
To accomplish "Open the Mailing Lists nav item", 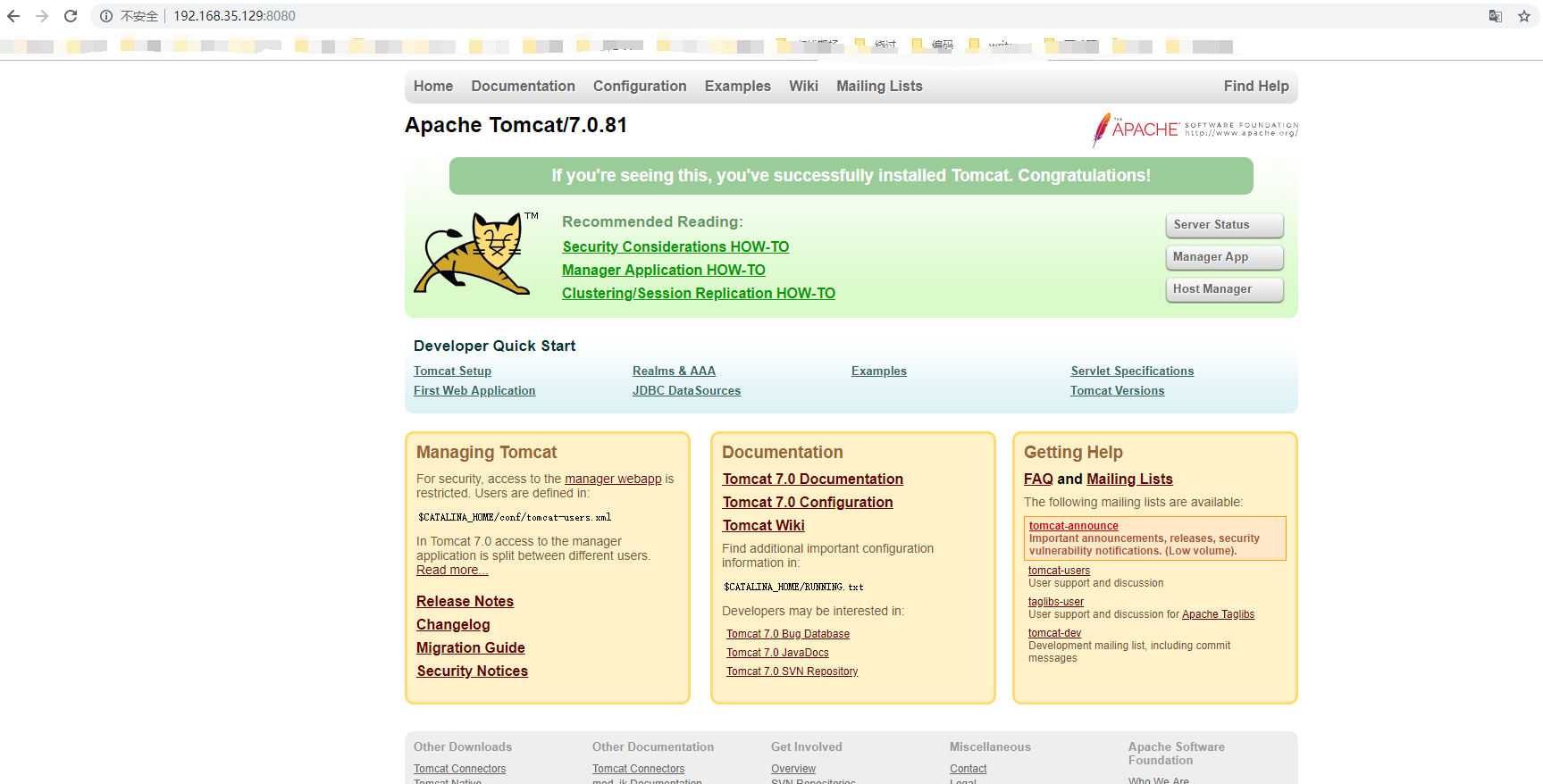I will coord(879,86).
